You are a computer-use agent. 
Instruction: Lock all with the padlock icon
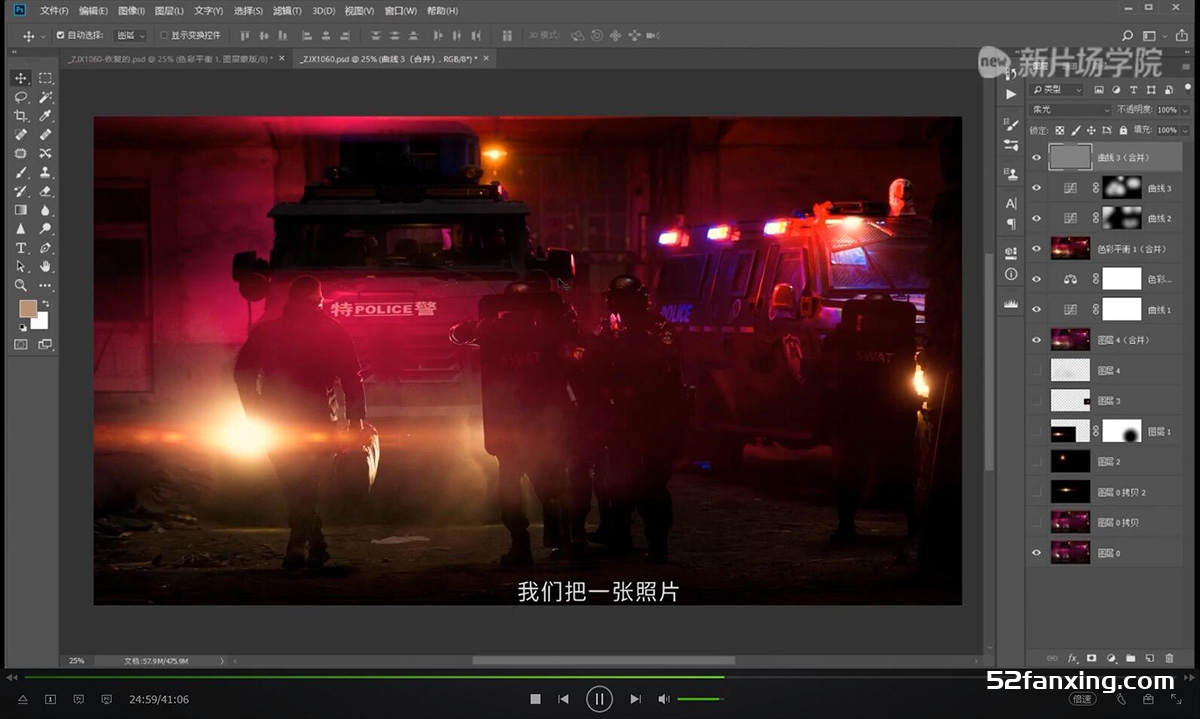[1124, 130]
